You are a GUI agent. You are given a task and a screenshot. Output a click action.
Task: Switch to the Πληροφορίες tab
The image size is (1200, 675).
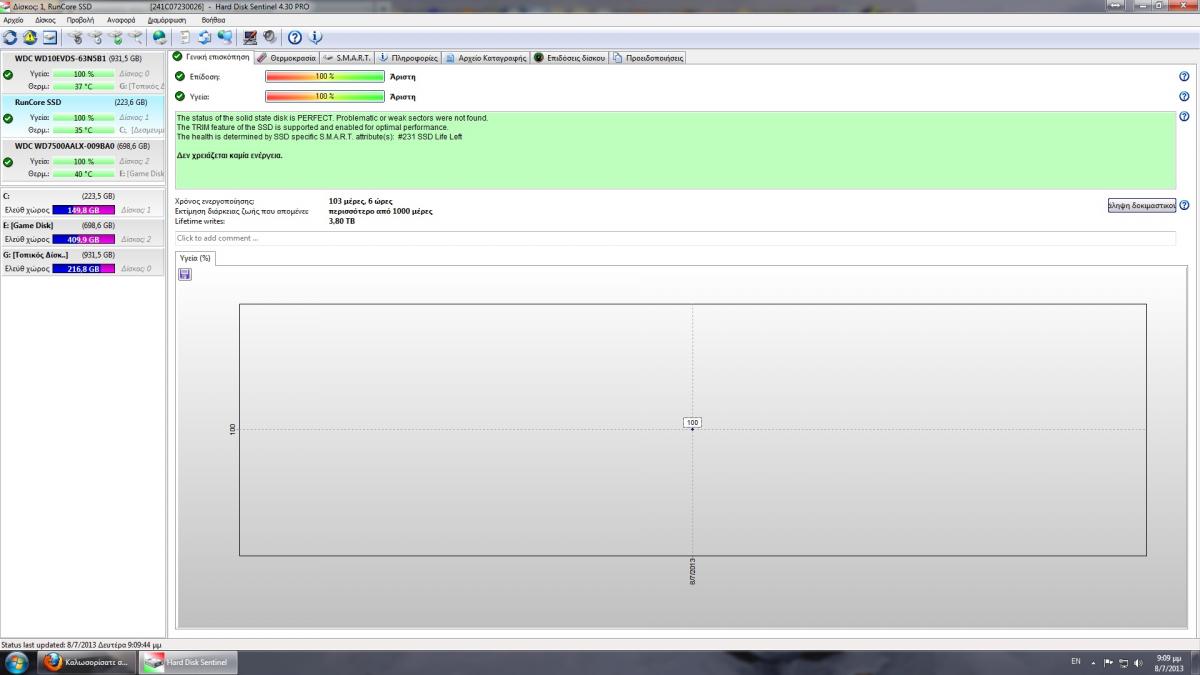408,58
